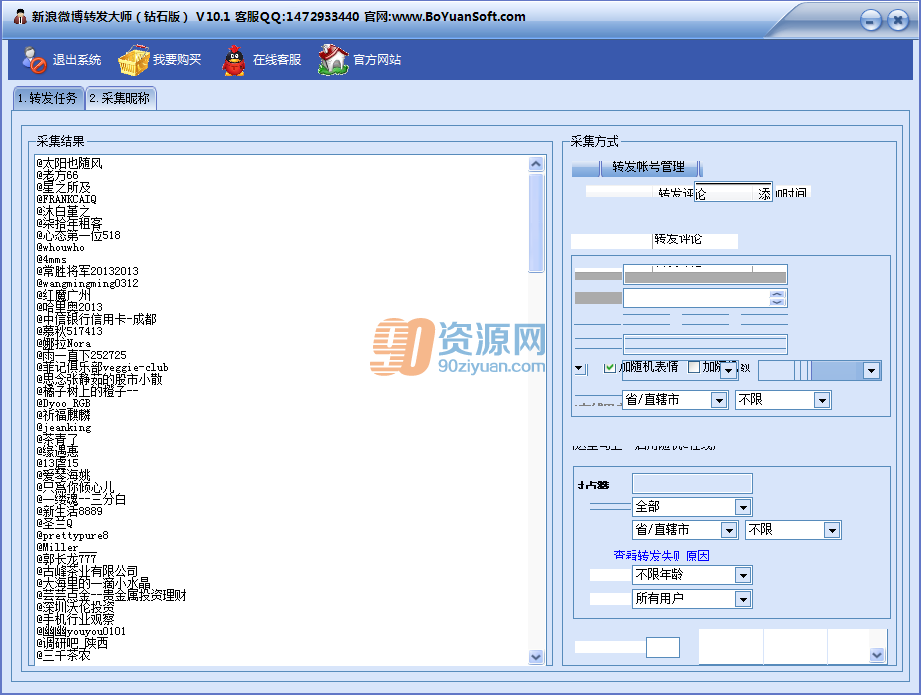Click small dropdown arrow left of 加随机表情
The width and height of the screenshot is (921, 695).
[579, 369]
